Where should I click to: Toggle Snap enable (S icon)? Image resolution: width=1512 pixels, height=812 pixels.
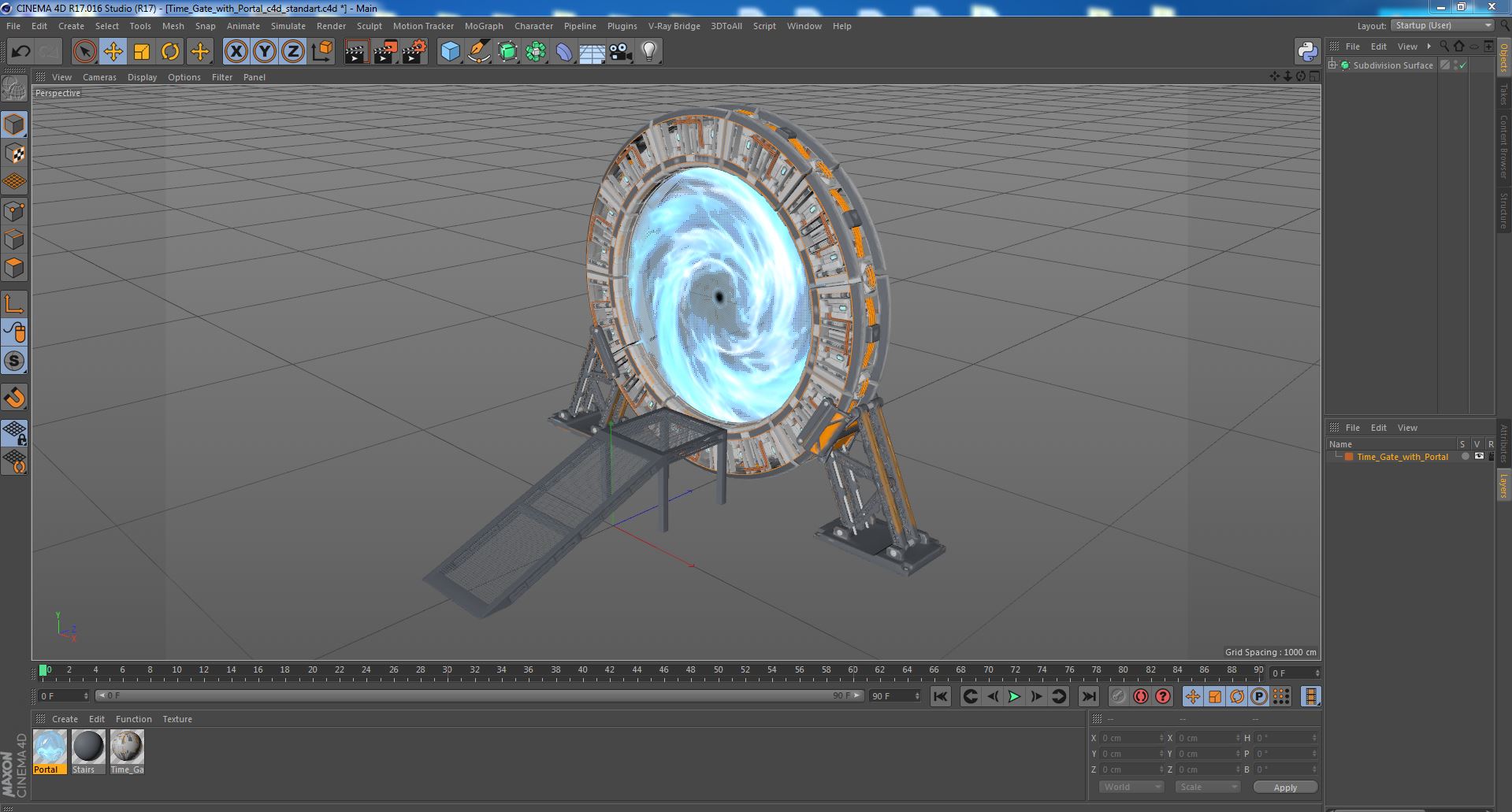[x=14, y=362]
